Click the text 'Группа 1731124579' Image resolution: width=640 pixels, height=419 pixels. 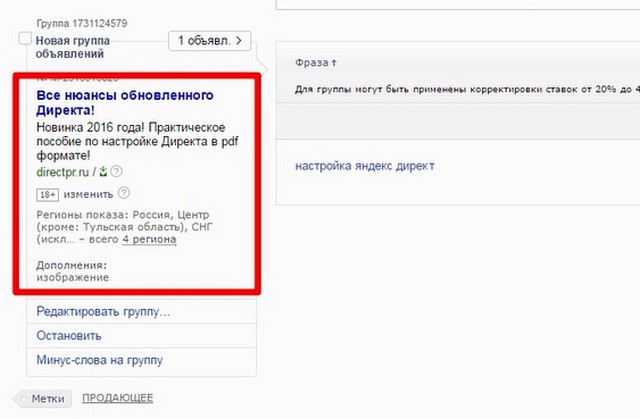click(x=82, y=23)
